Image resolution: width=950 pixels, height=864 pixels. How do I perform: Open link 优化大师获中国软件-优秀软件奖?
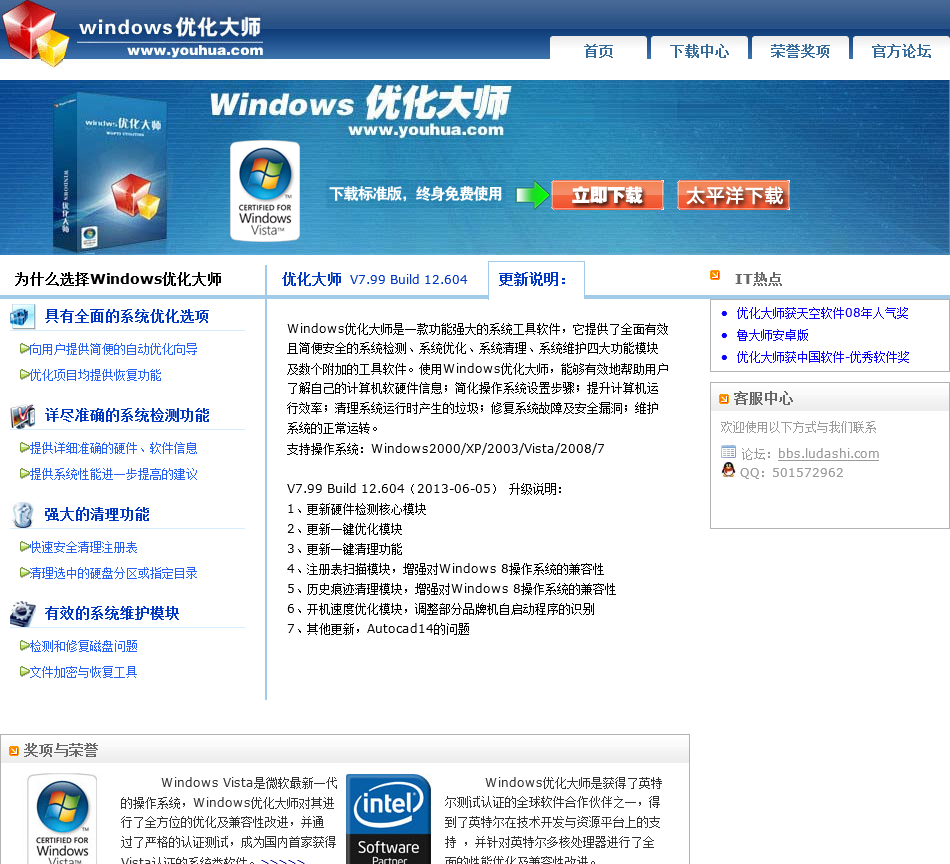coord(823,357)
